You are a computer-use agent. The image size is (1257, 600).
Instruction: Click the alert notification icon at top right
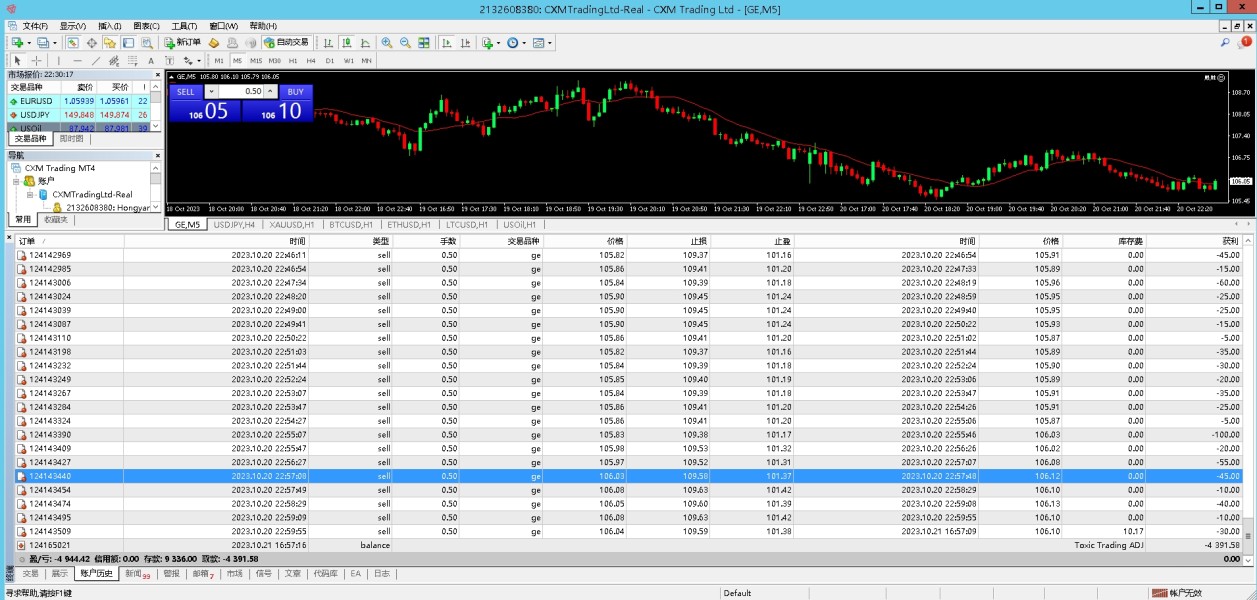coord(1245,43)
